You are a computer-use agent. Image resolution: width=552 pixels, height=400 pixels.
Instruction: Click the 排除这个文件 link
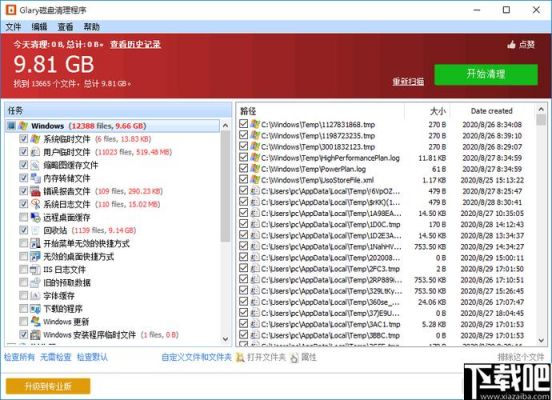tap(521, 357)
